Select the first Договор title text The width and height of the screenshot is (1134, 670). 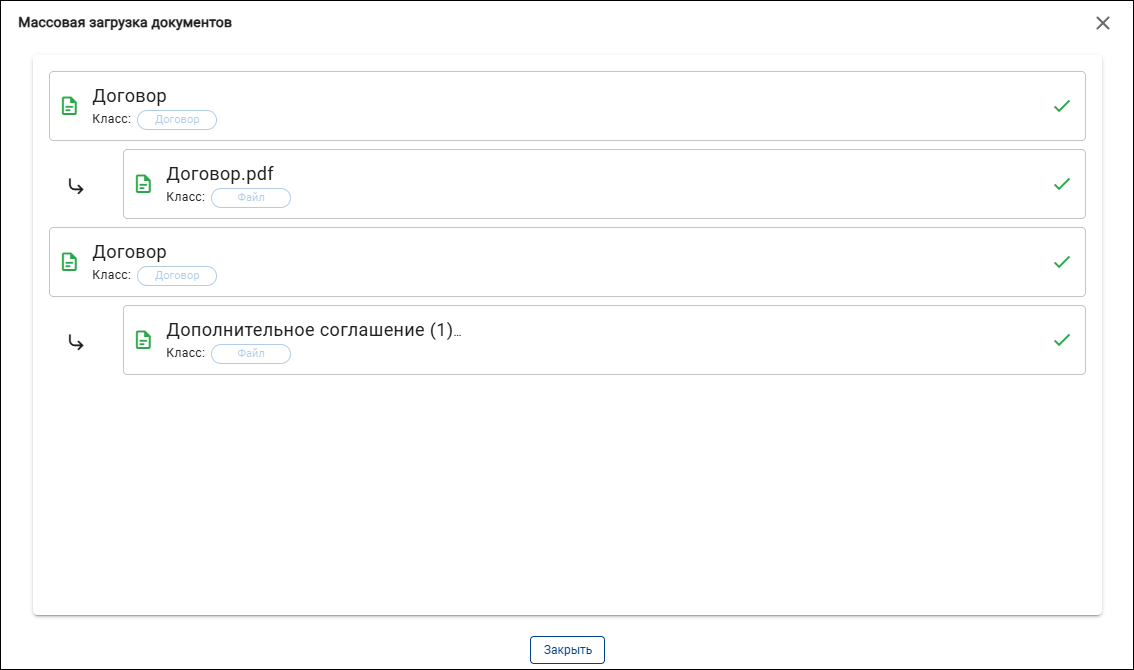pos(129,96)
